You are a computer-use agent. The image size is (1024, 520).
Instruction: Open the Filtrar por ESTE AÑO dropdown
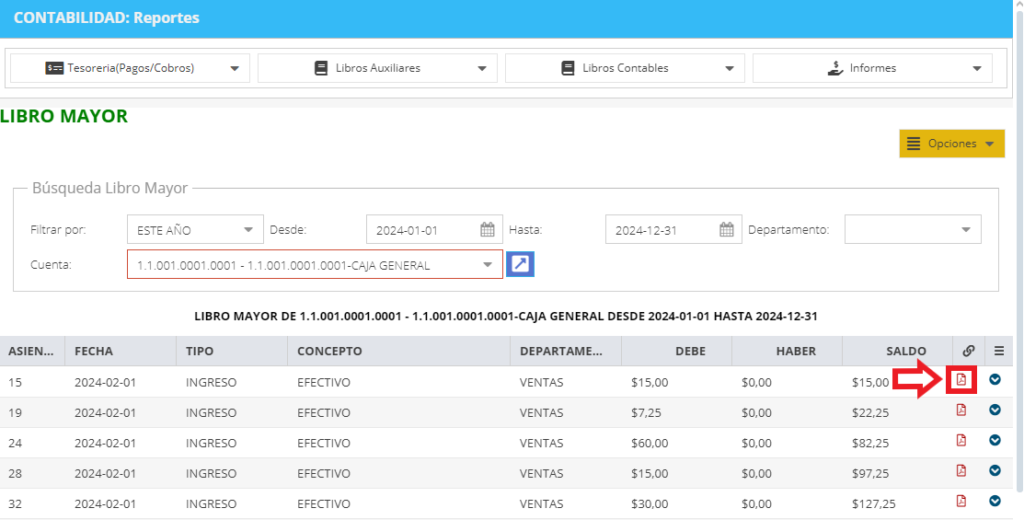(195, 229)
